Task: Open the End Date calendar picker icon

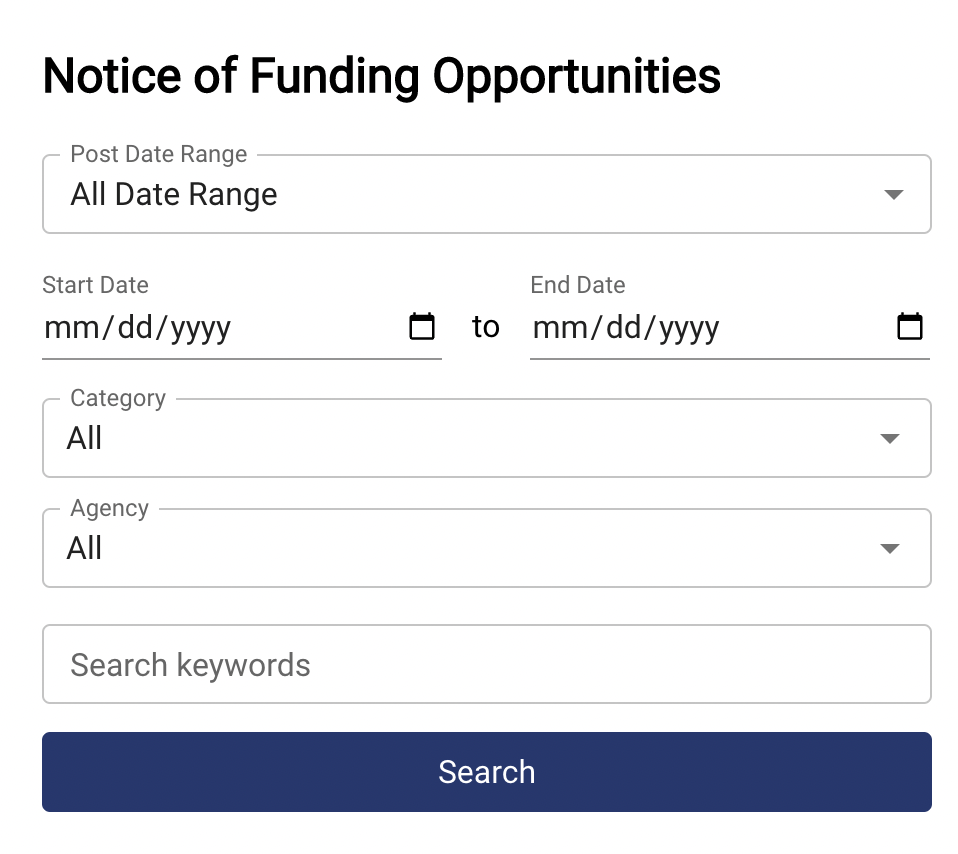Action: 909,327
